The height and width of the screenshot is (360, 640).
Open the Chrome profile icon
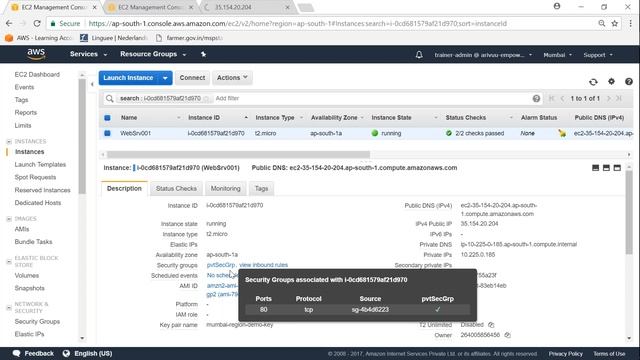(x=557, y=6)
